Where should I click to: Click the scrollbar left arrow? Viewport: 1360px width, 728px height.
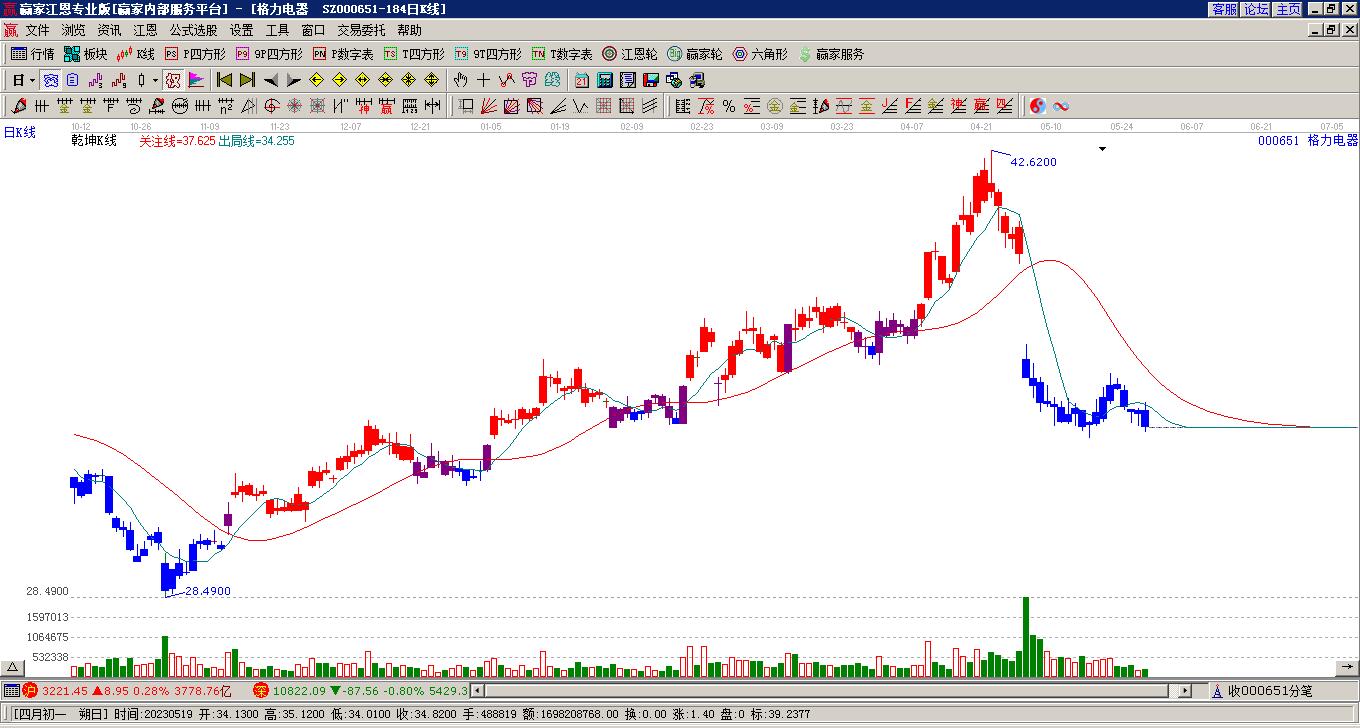(477, 691)
